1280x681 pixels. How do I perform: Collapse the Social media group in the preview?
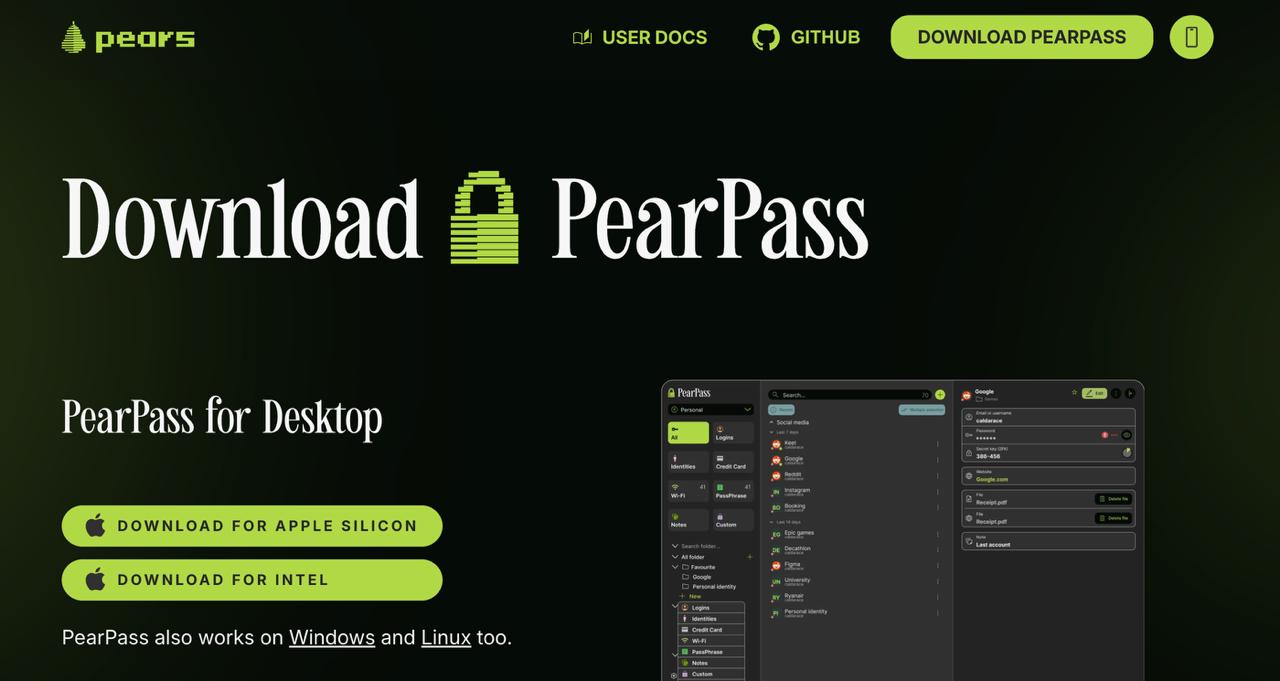[772, 422]
